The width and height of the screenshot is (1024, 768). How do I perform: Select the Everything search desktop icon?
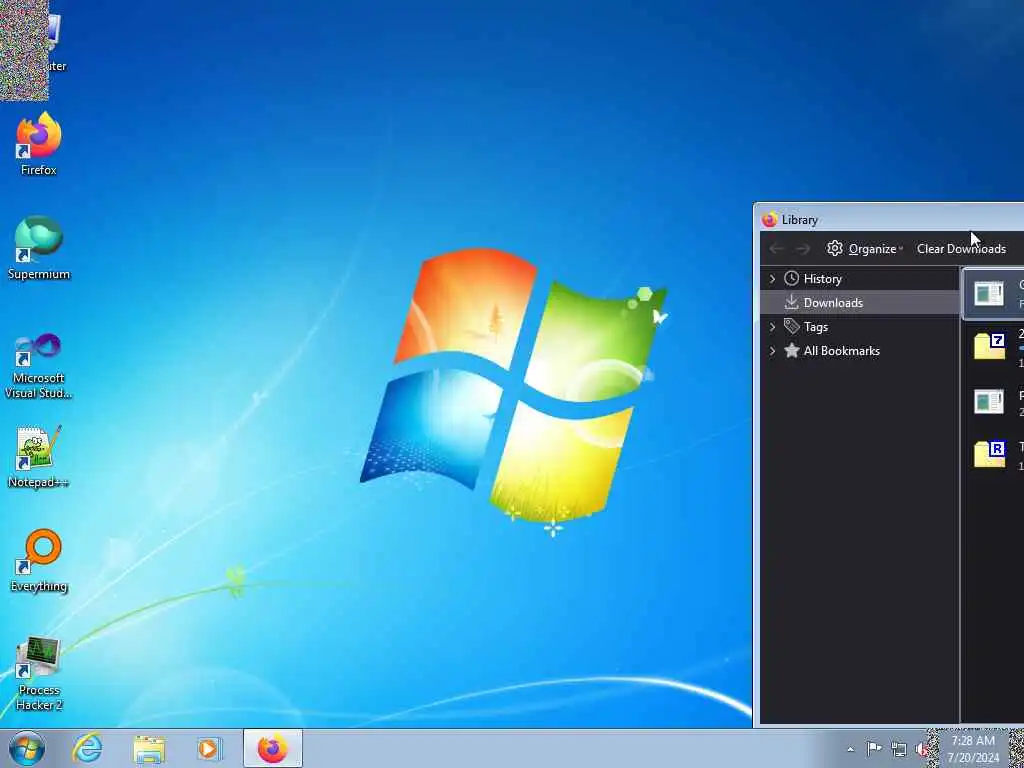39,560
